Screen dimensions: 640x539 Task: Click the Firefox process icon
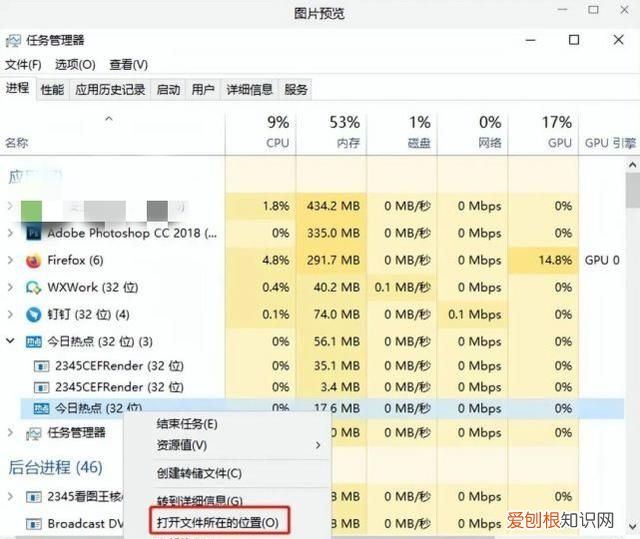[33, 260]
